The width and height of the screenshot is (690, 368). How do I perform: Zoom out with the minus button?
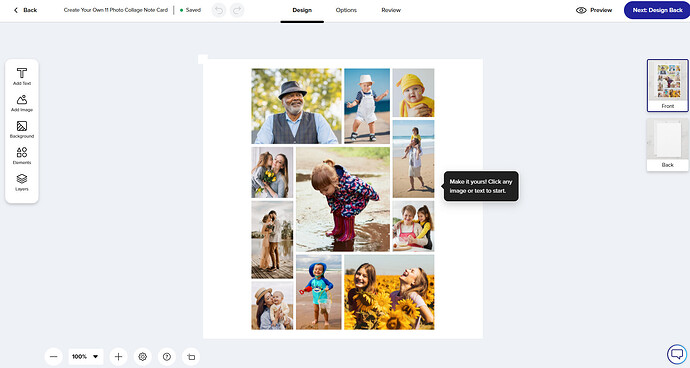coord(53,357)
